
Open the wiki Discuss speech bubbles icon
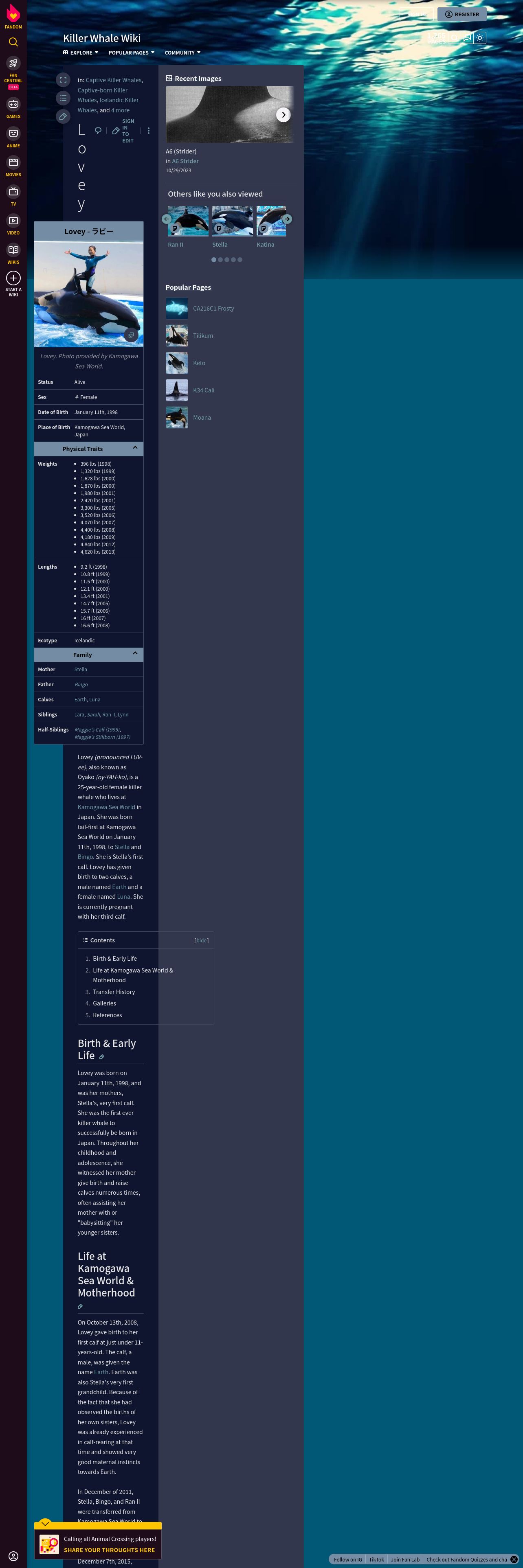467,38
